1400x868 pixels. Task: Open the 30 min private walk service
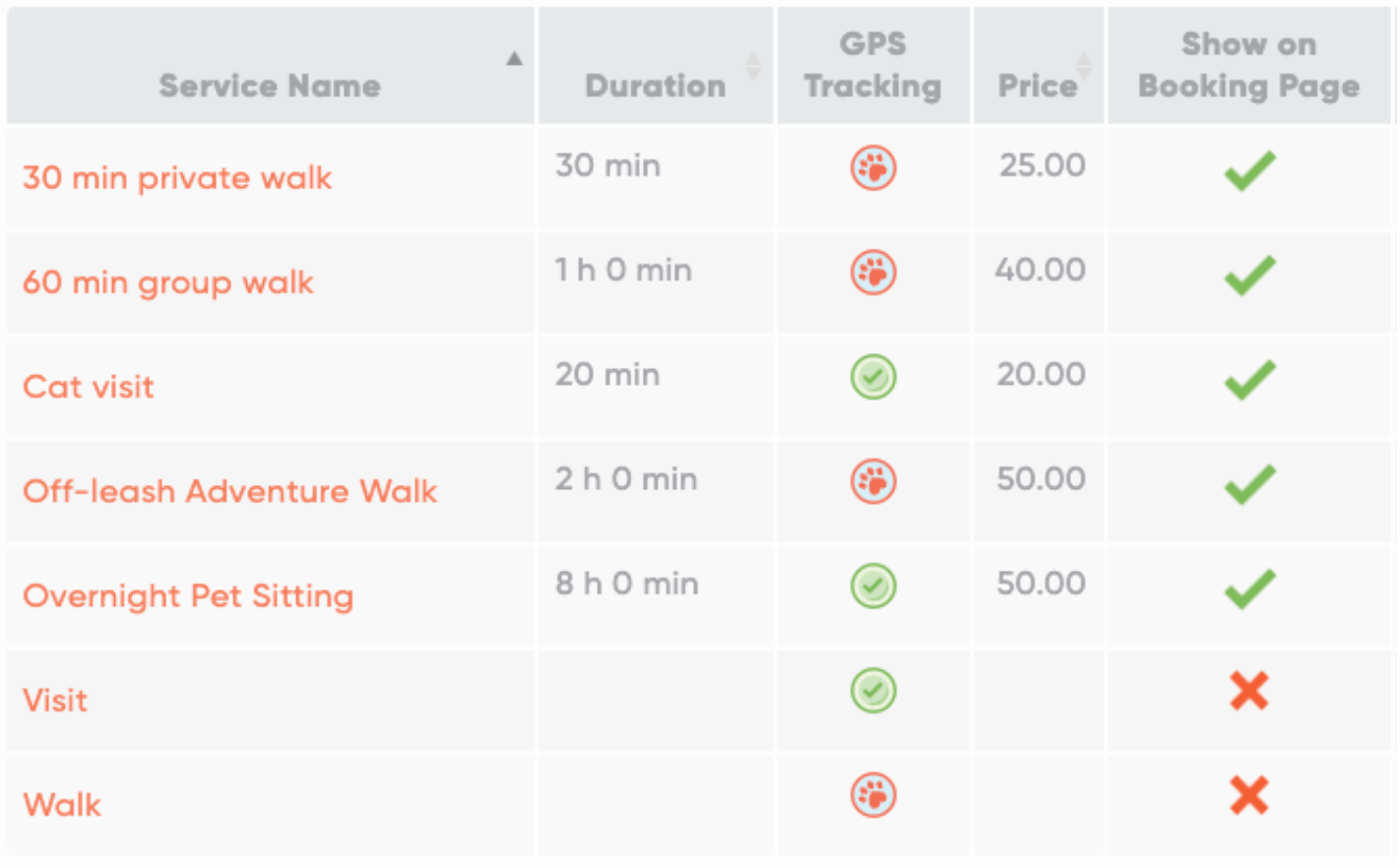[x=177, y=178]
